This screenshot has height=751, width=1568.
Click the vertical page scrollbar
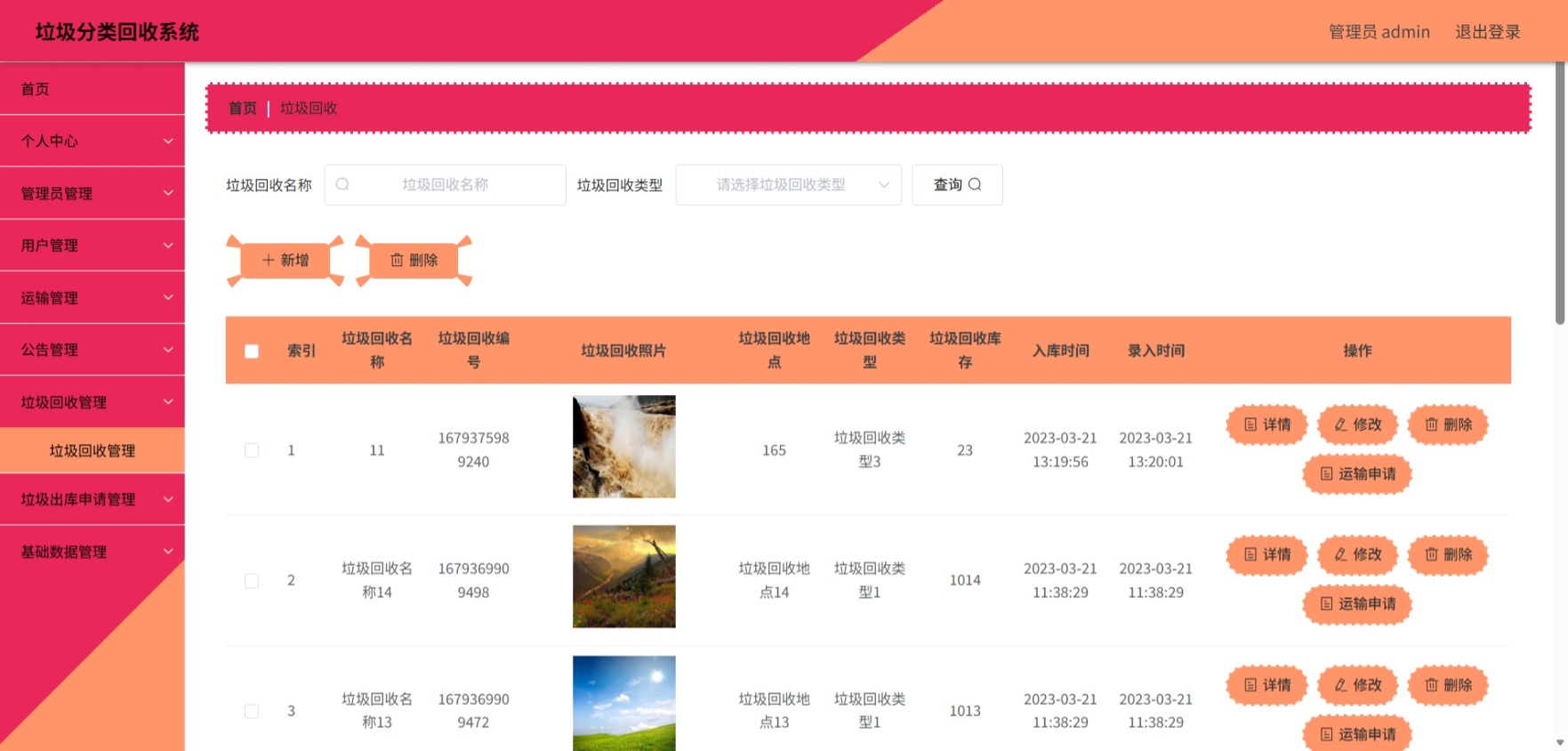coord(1560,194)
